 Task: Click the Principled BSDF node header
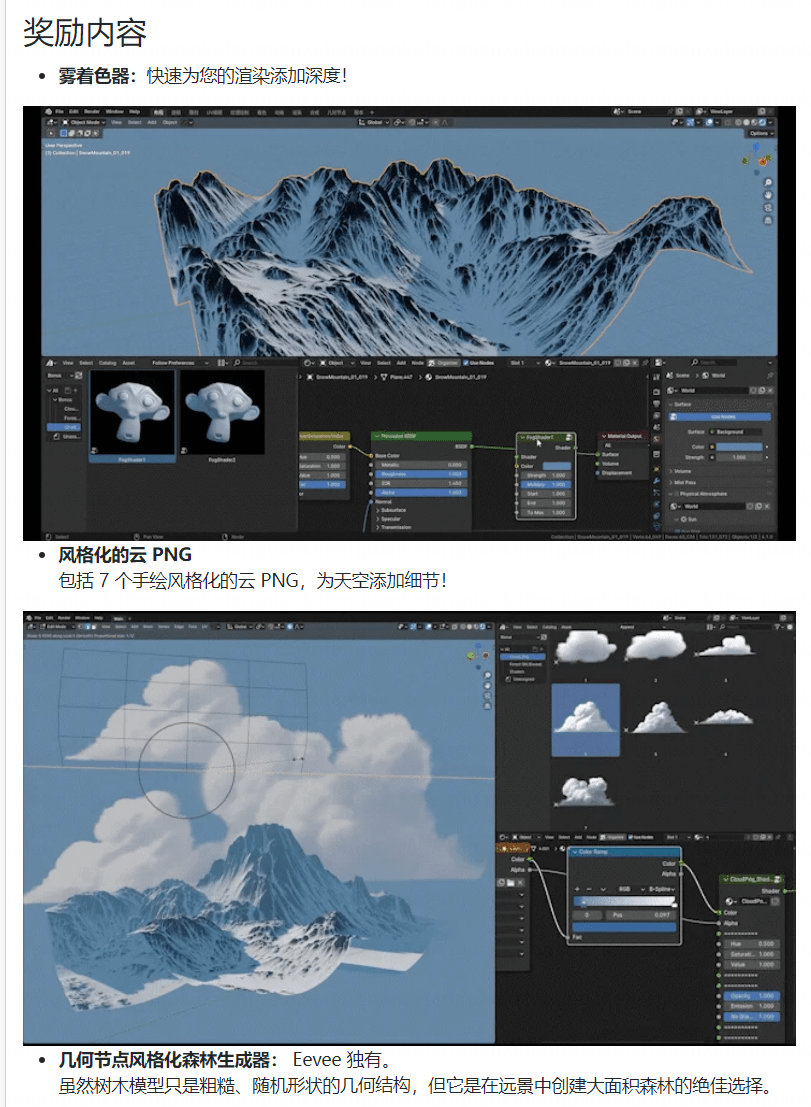point(421,436)
